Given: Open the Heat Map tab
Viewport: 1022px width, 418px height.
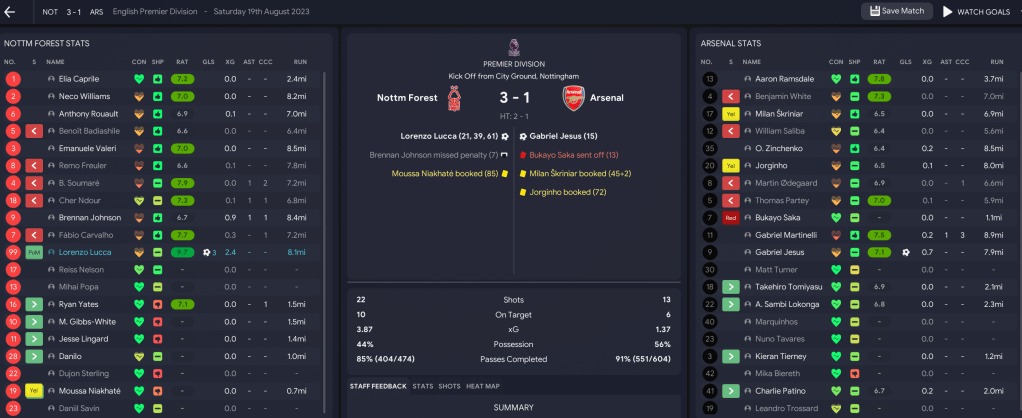Looking at the screenshot, I should [485, 385].
